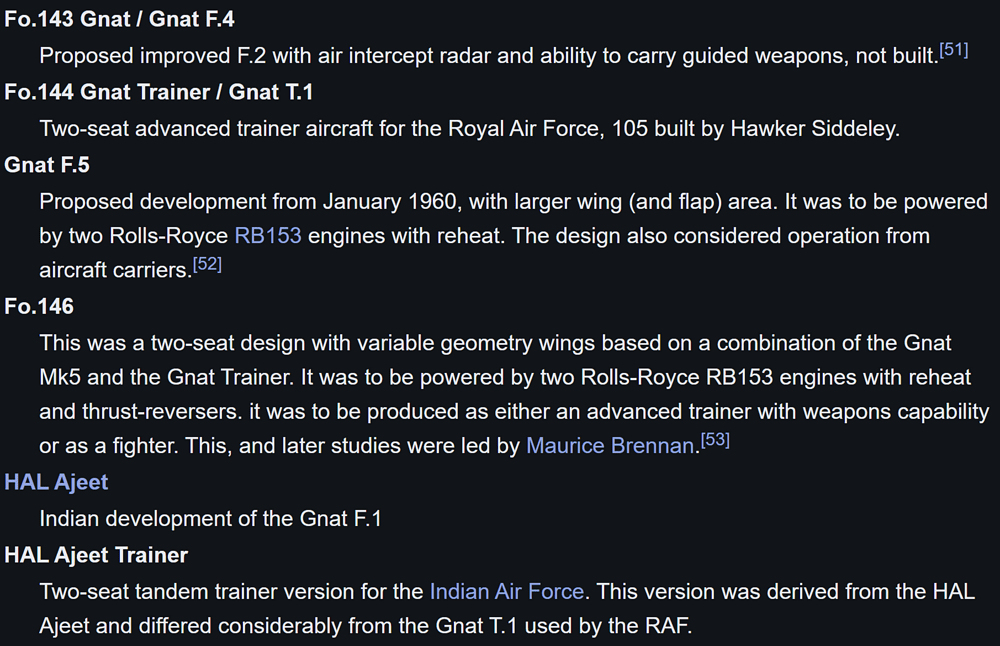Click the words 'aircraft carriers'
The width and height of the screenshot is (1000, 646).
click(113, 271)
